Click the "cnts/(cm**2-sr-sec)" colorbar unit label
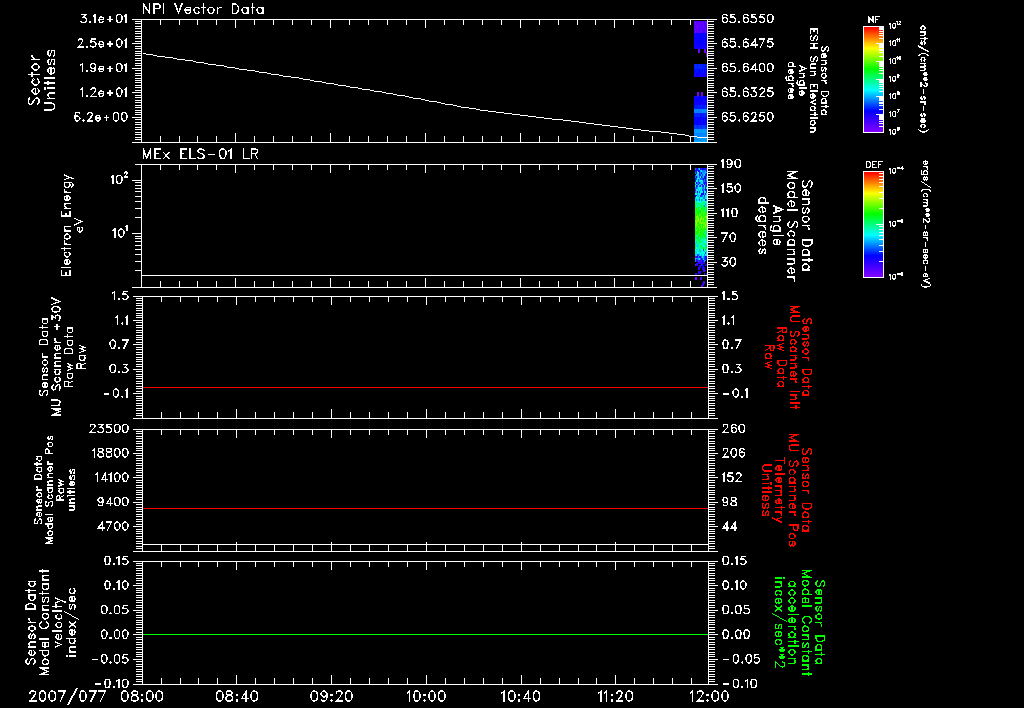This screenshot has height=708, width=1024. (x=923, y=78)
